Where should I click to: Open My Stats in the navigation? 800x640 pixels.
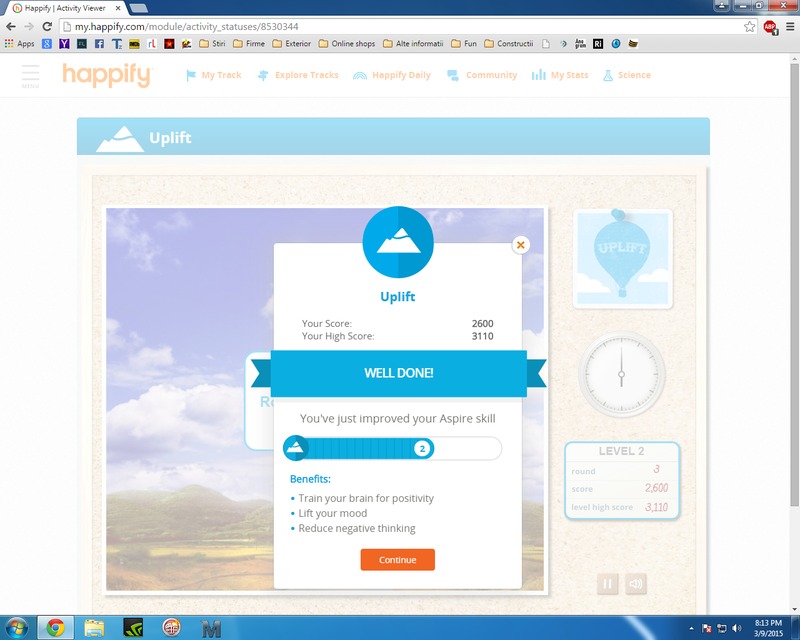click(x=560, y=75)
